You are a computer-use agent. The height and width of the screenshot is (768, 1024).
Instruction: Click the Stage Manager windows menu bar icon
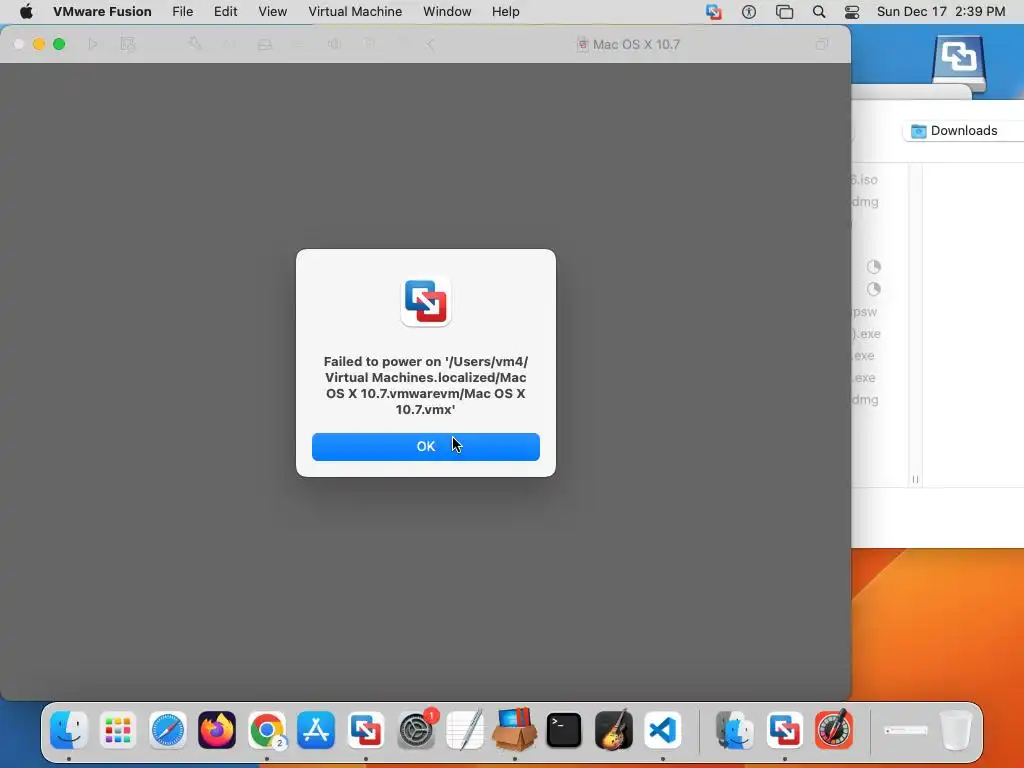(x=784, y=12)
